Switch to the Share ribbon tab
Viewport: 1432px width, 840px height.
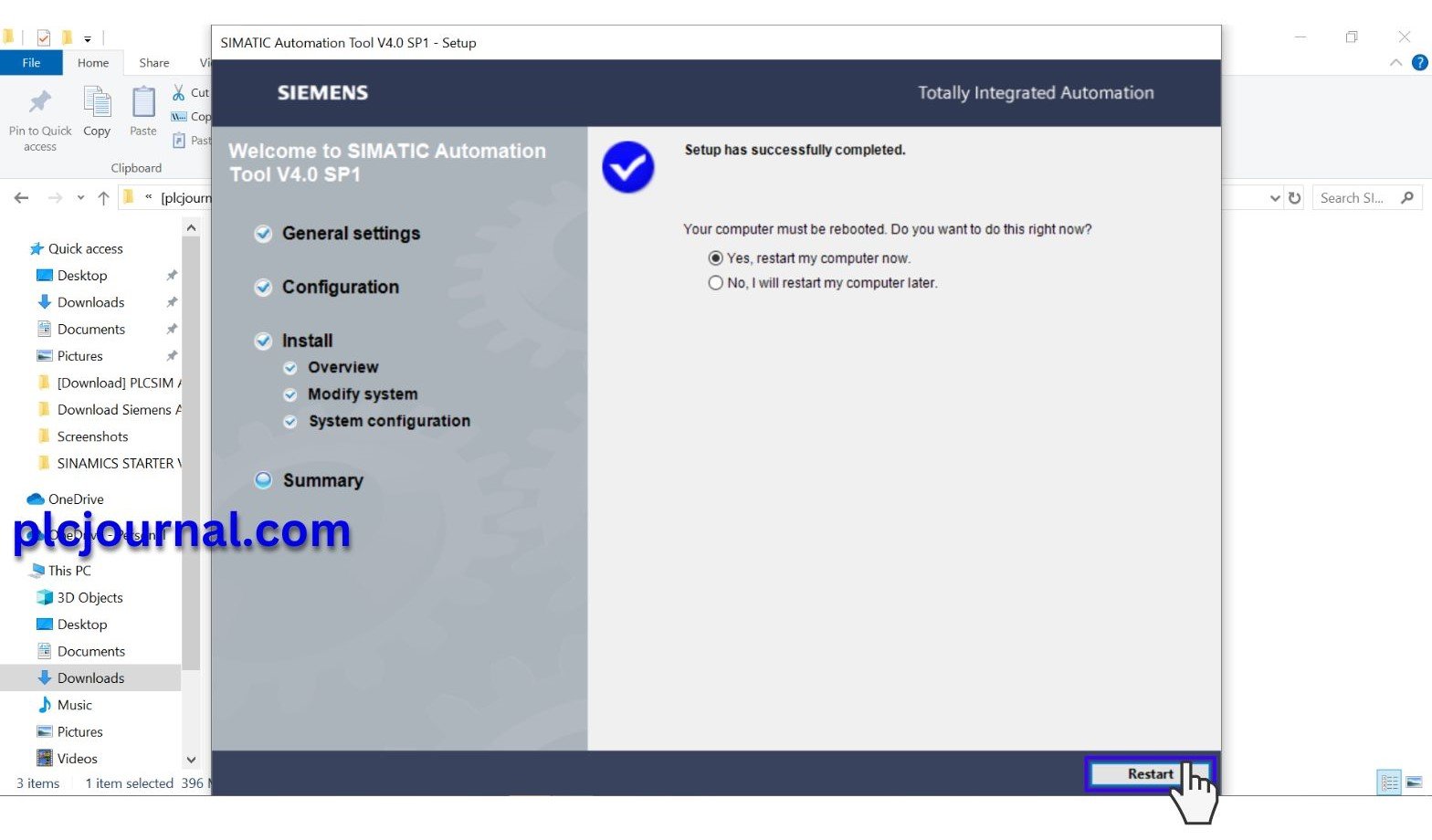(154, 63)
